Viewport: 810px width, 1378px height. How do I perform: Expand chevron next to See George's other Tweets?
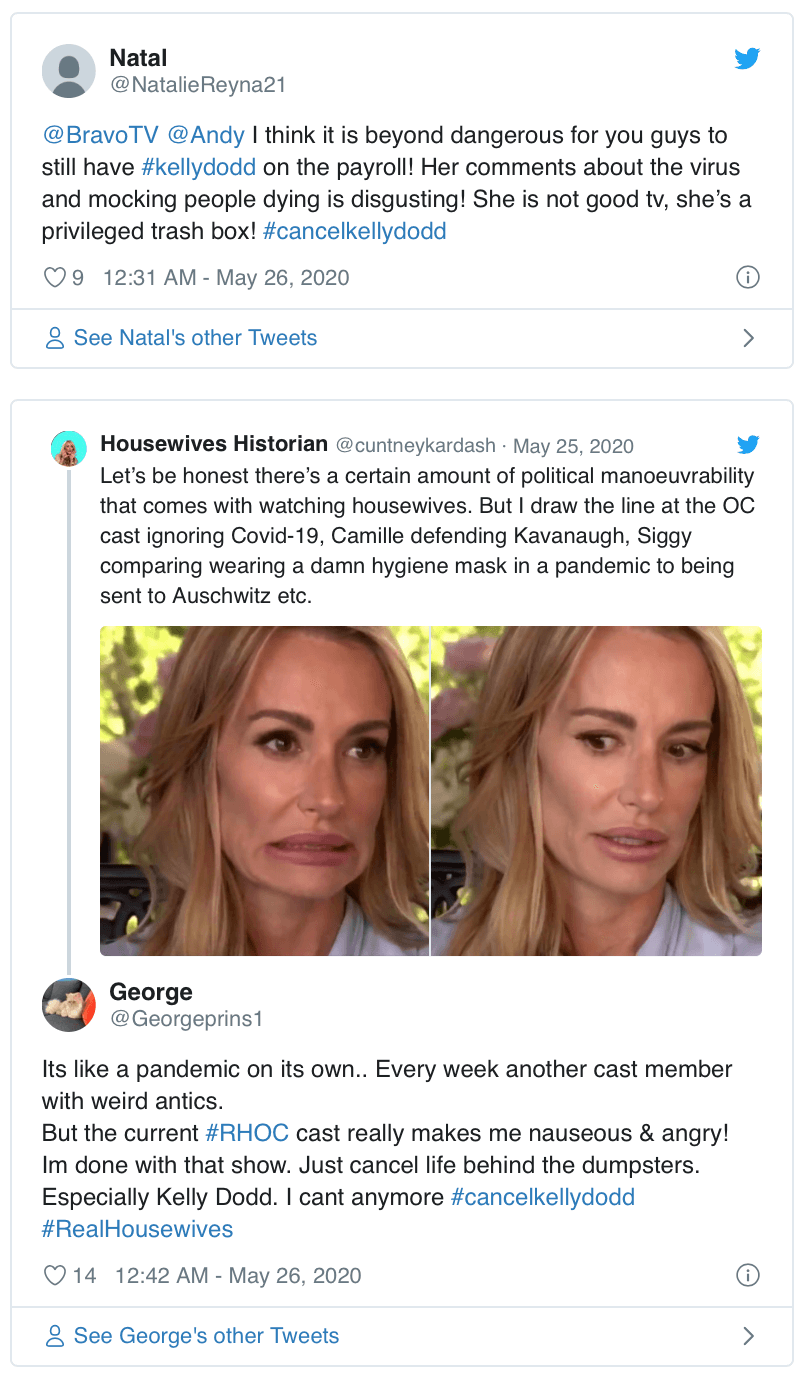click(748, 1336)
